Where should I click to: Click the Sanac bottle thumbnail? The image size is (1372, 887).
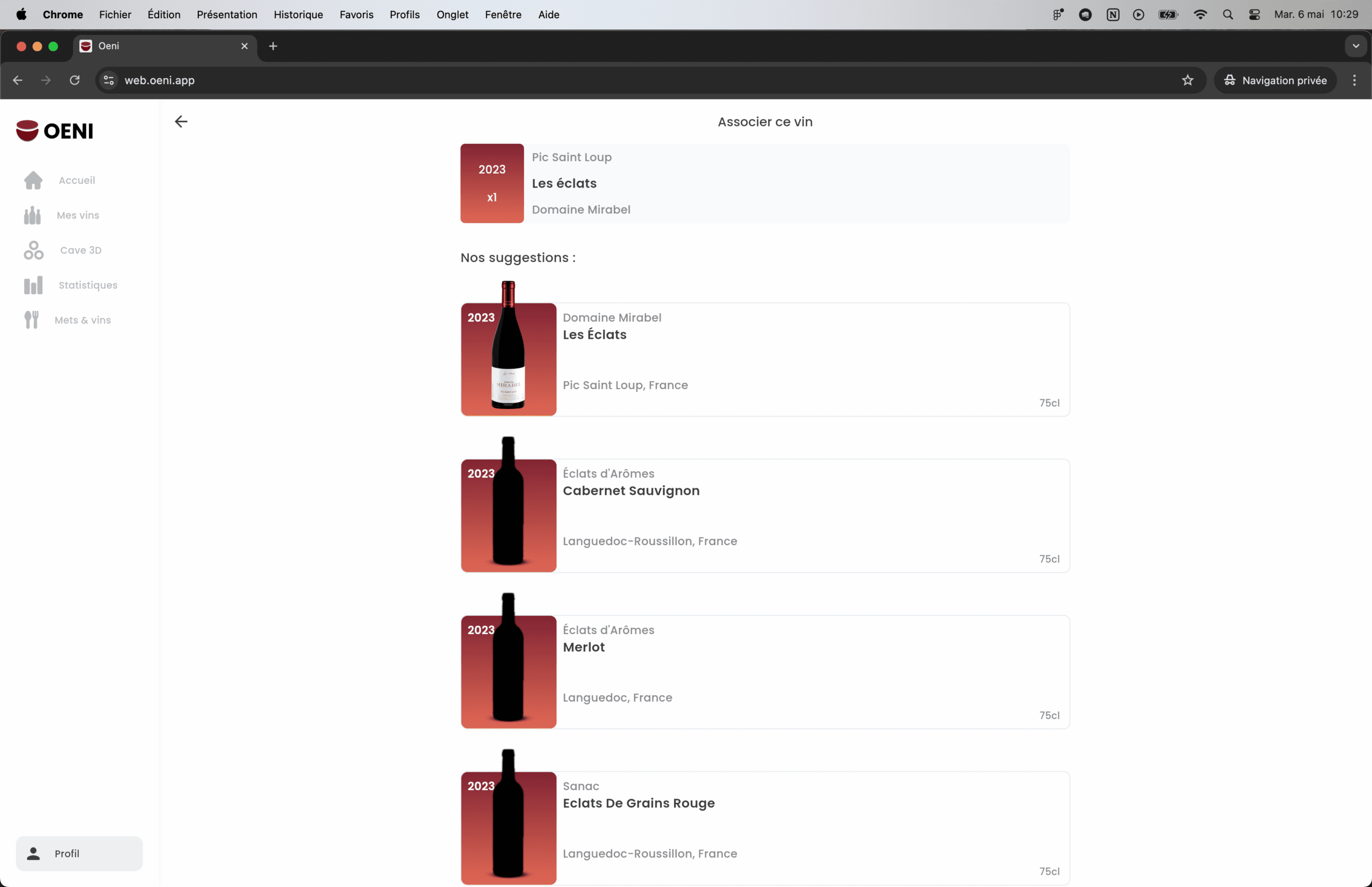508,814
